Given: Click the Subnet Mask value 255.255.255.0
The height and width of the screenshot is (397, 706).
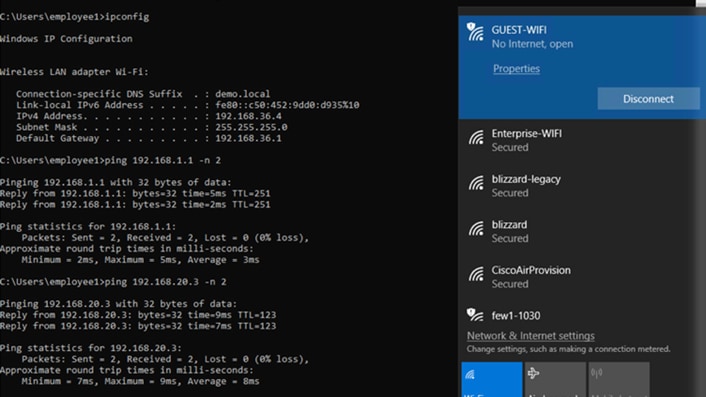Looking at the screenshot, I should coord(251,127).
